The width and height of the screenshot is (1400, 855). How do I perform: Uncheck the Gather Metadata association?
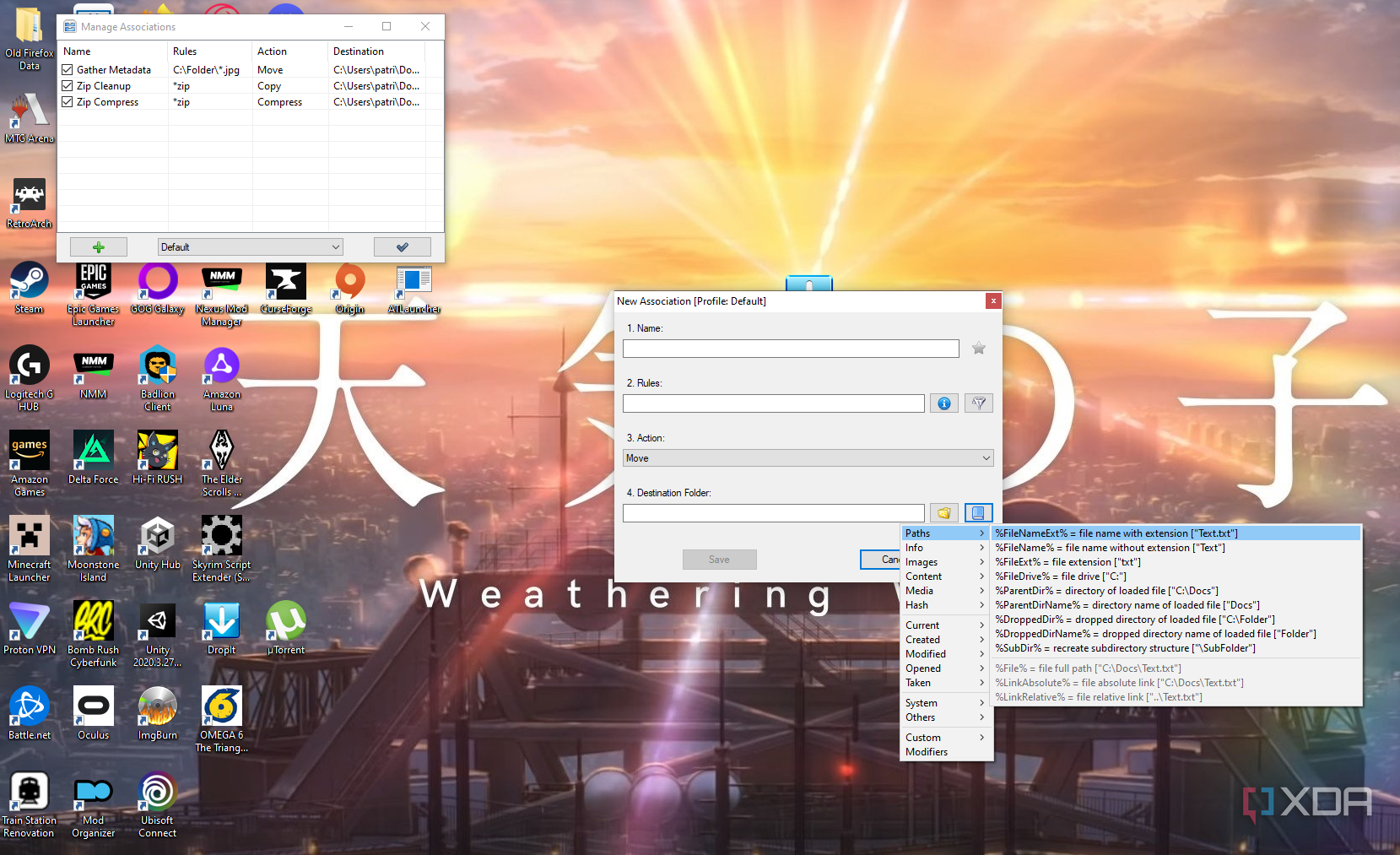click(x=68, y=70)
